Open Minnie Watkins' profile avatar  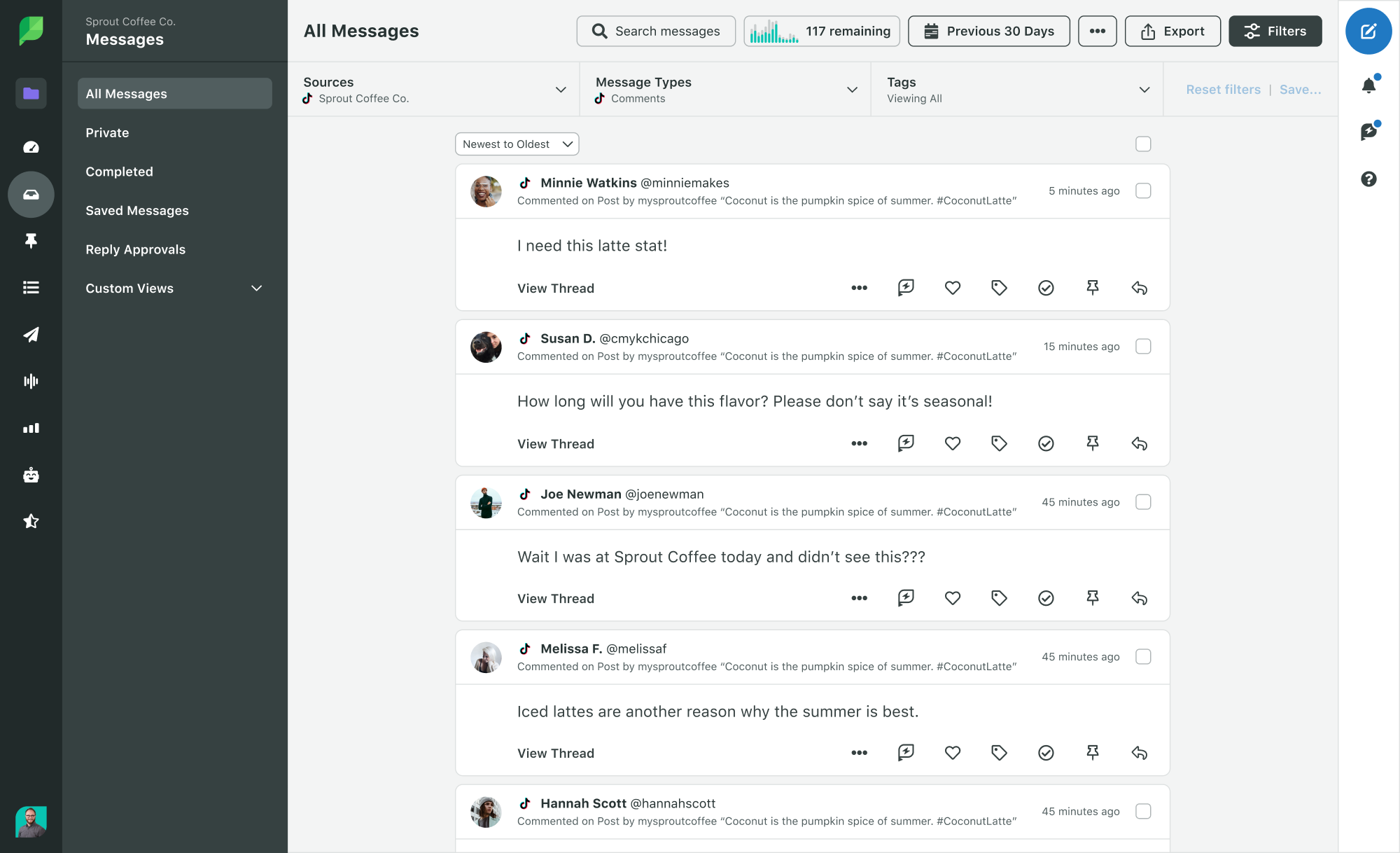(x=486, y=191)
